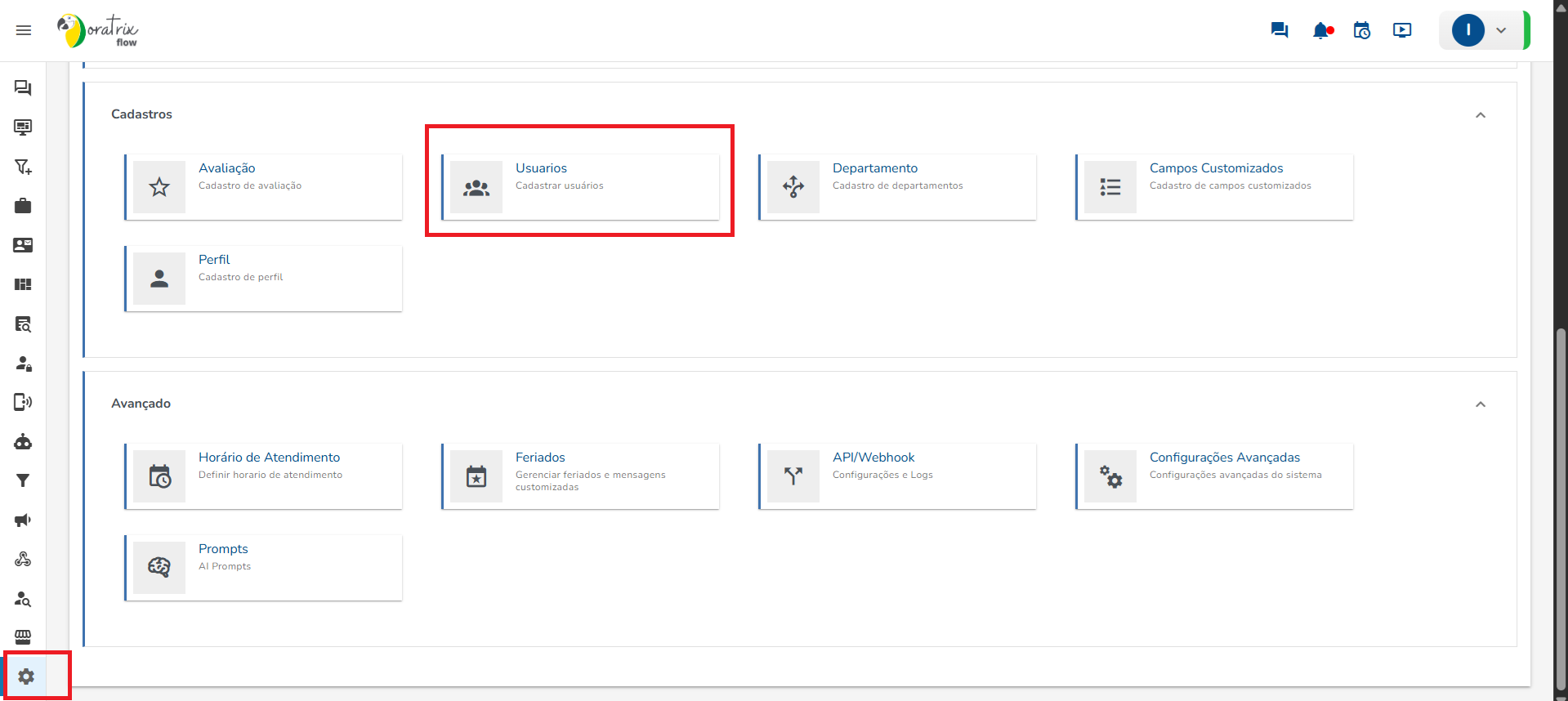Collapse the Cadastros section

[x=1480, y=115]
